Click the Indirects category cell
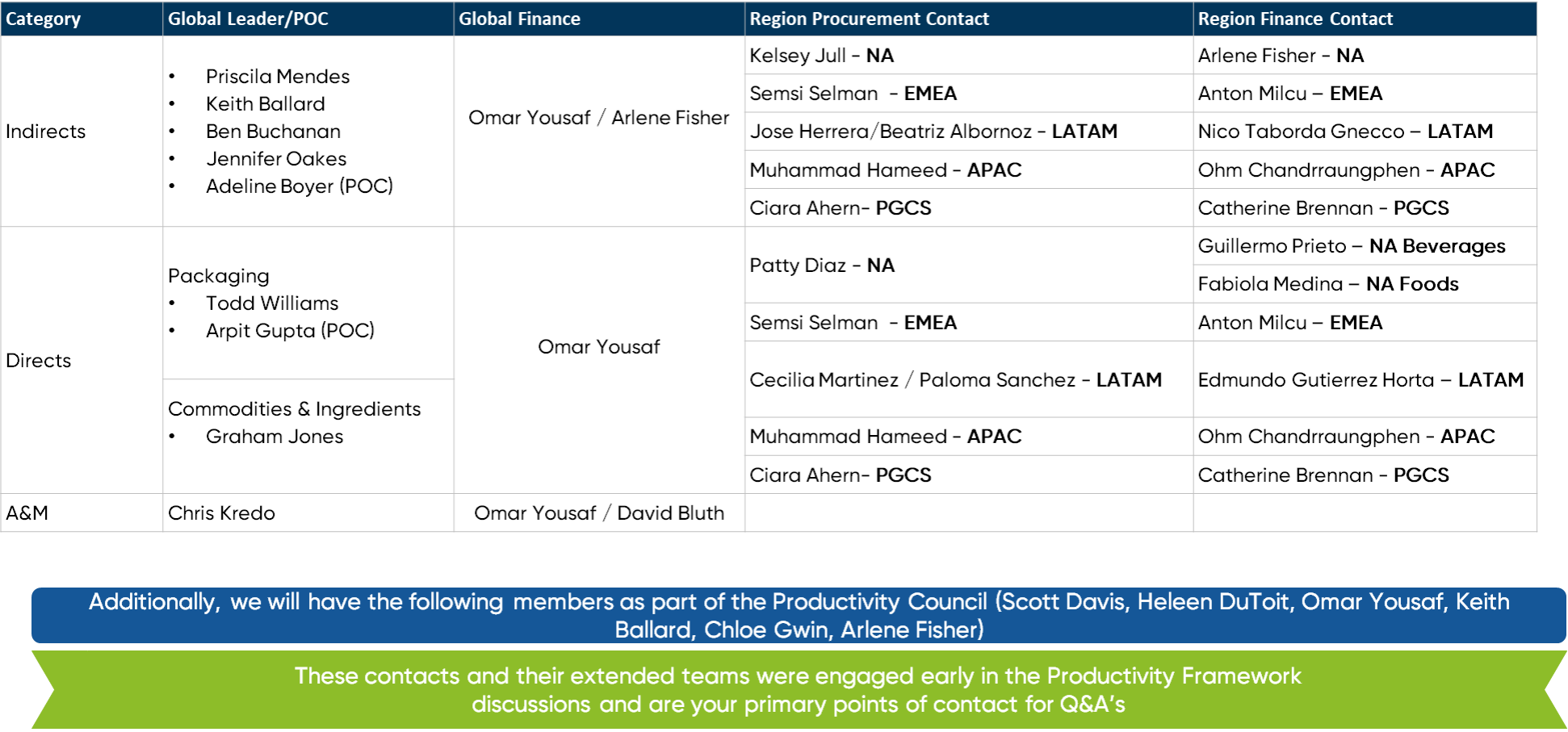Viewport: 1568px width, 732px height. 46,132
